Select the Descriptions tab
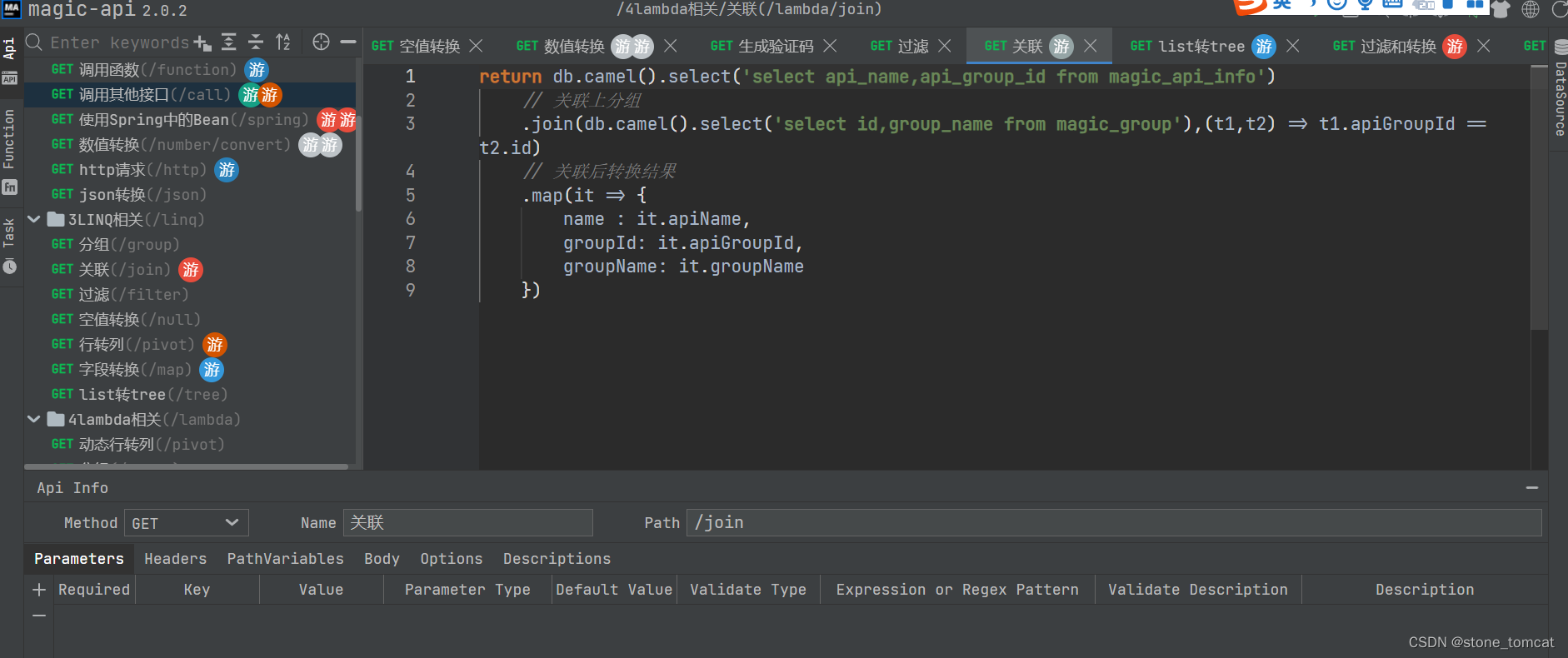 pos(557,559)
